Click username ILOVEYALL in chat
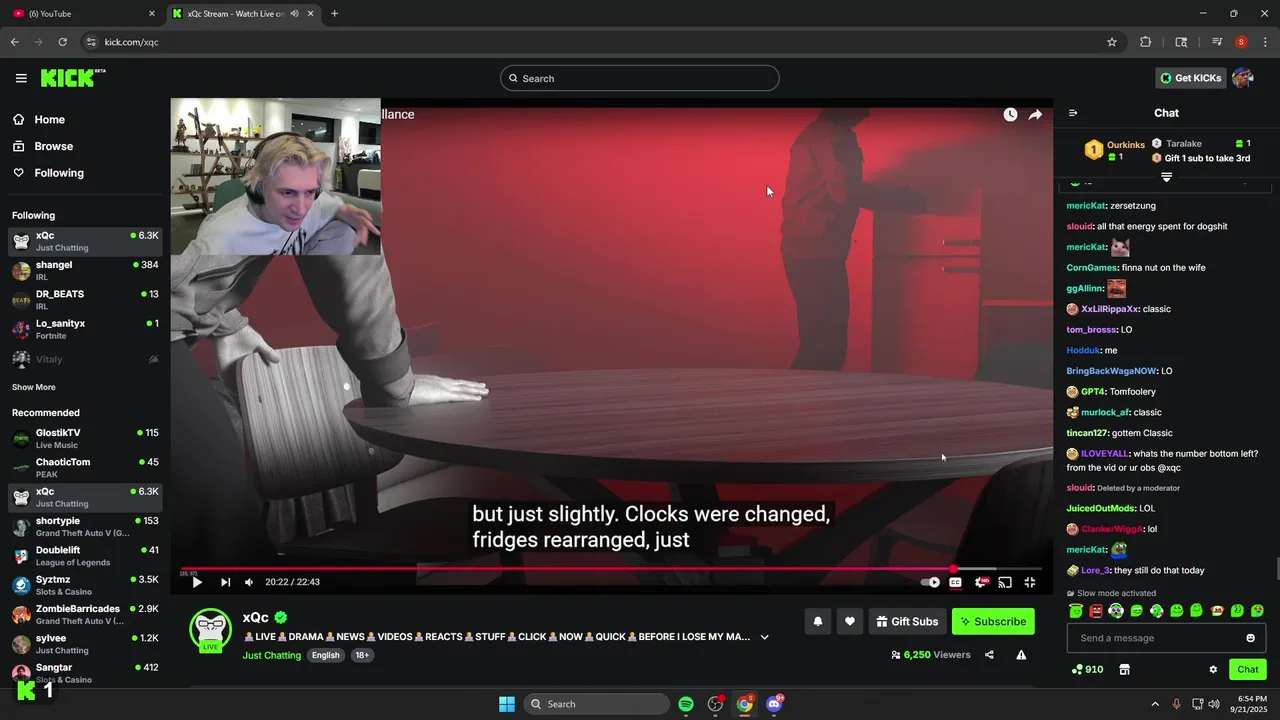 point(1104,453)
